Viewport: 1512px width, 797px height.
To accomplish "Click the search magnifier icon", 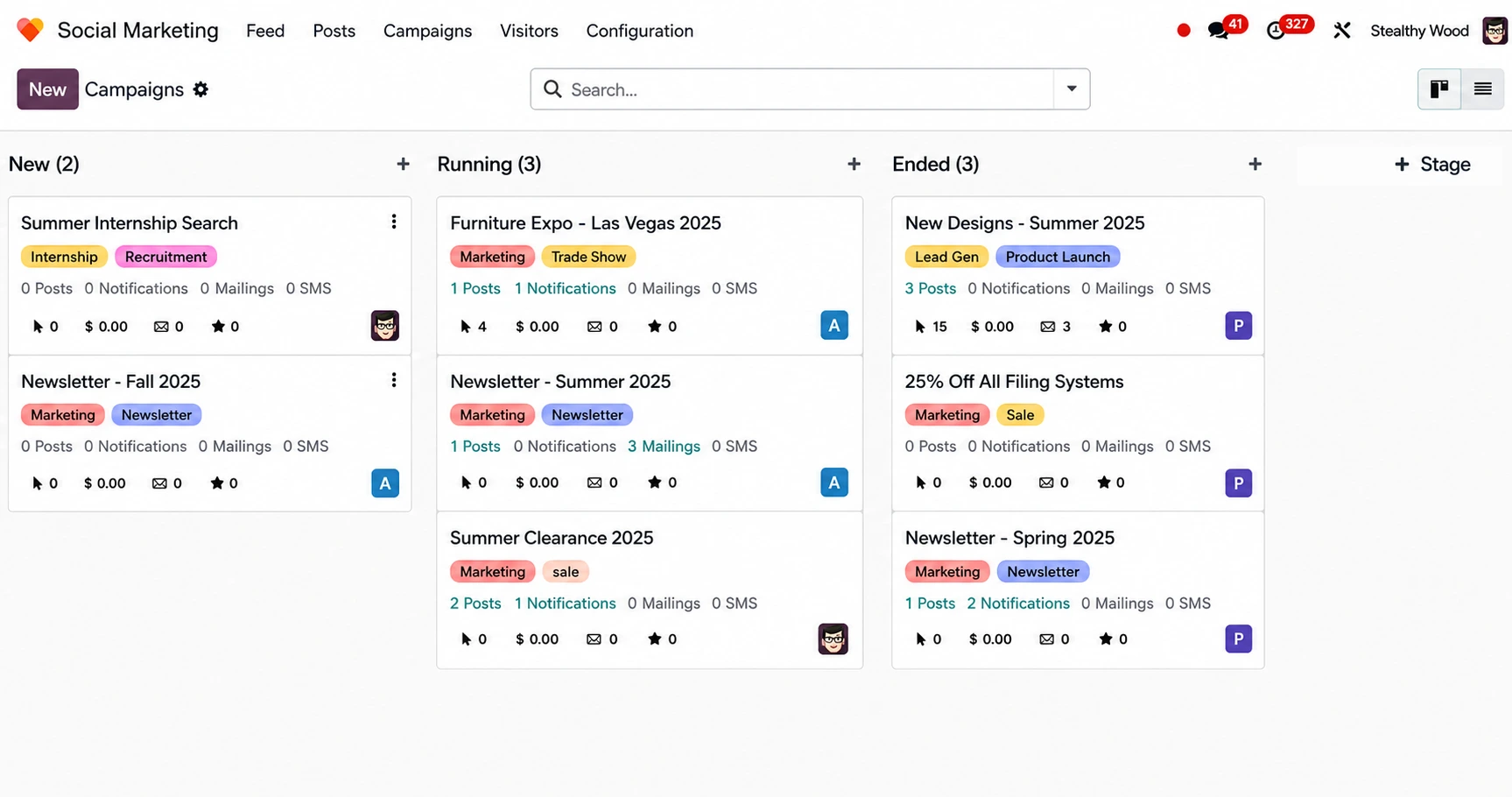I will 552,89.
